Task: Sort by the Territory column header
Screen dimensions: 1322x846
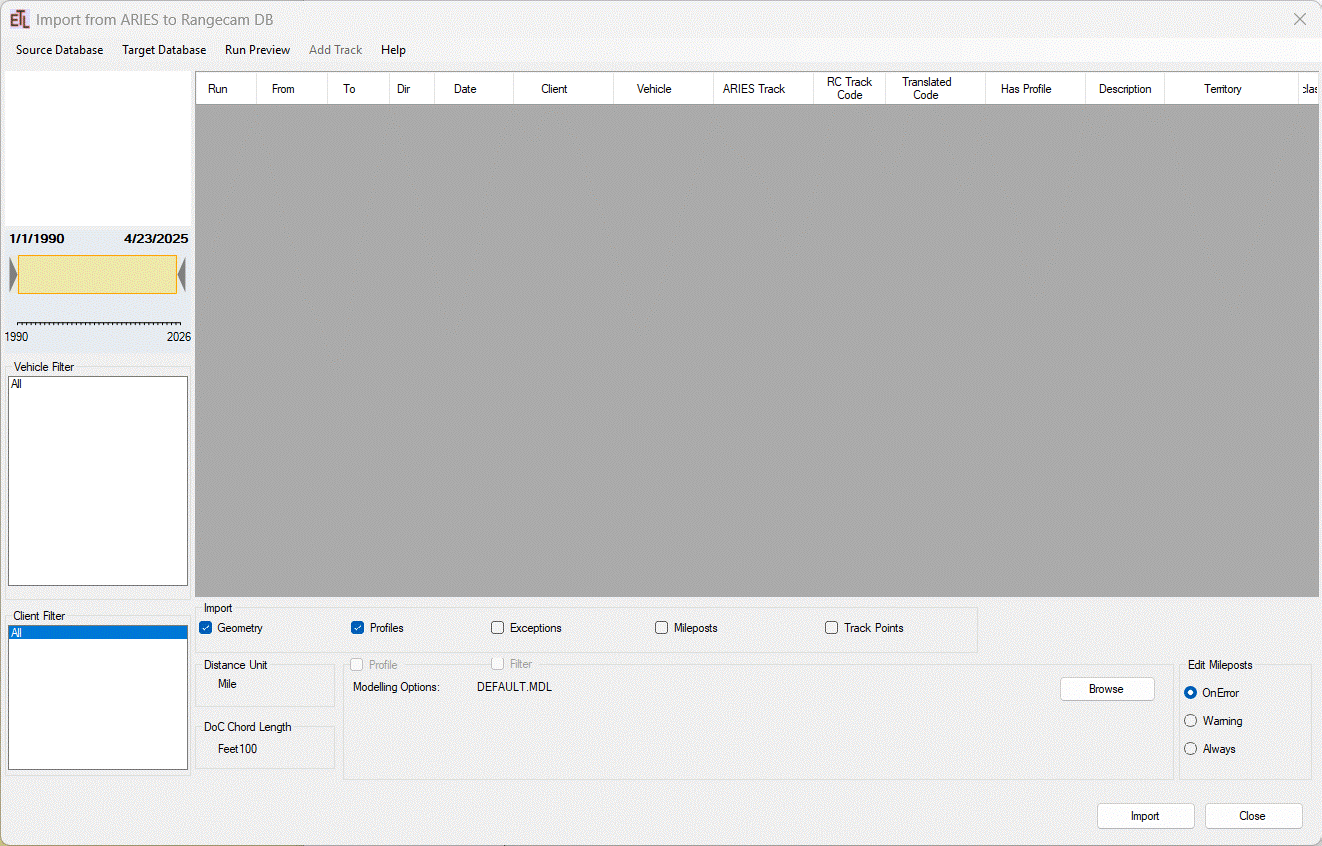Action: [1231, 89]
